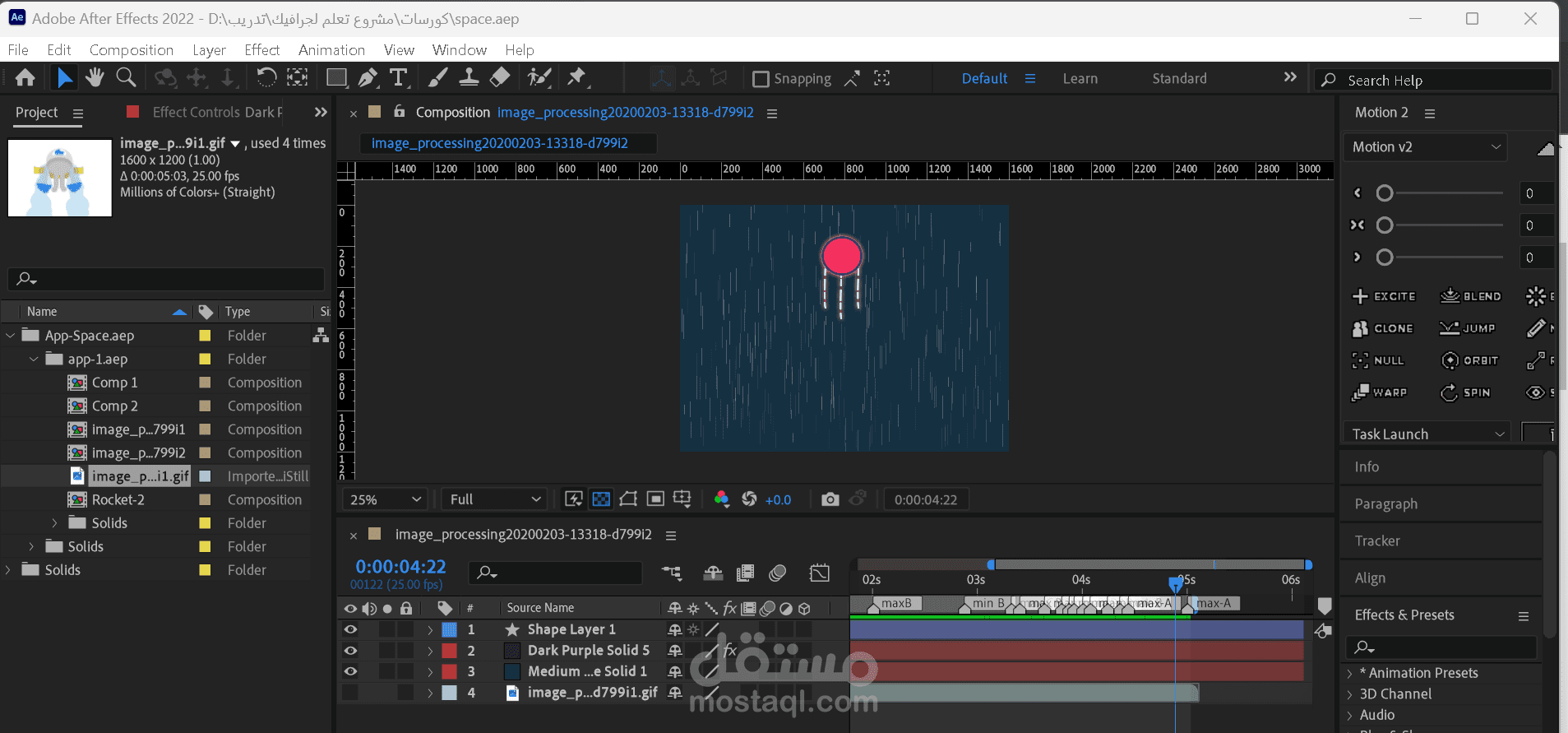1568x733 pixels.
Task: Toggle the Transparency Grid button
Action: point(601,499)
